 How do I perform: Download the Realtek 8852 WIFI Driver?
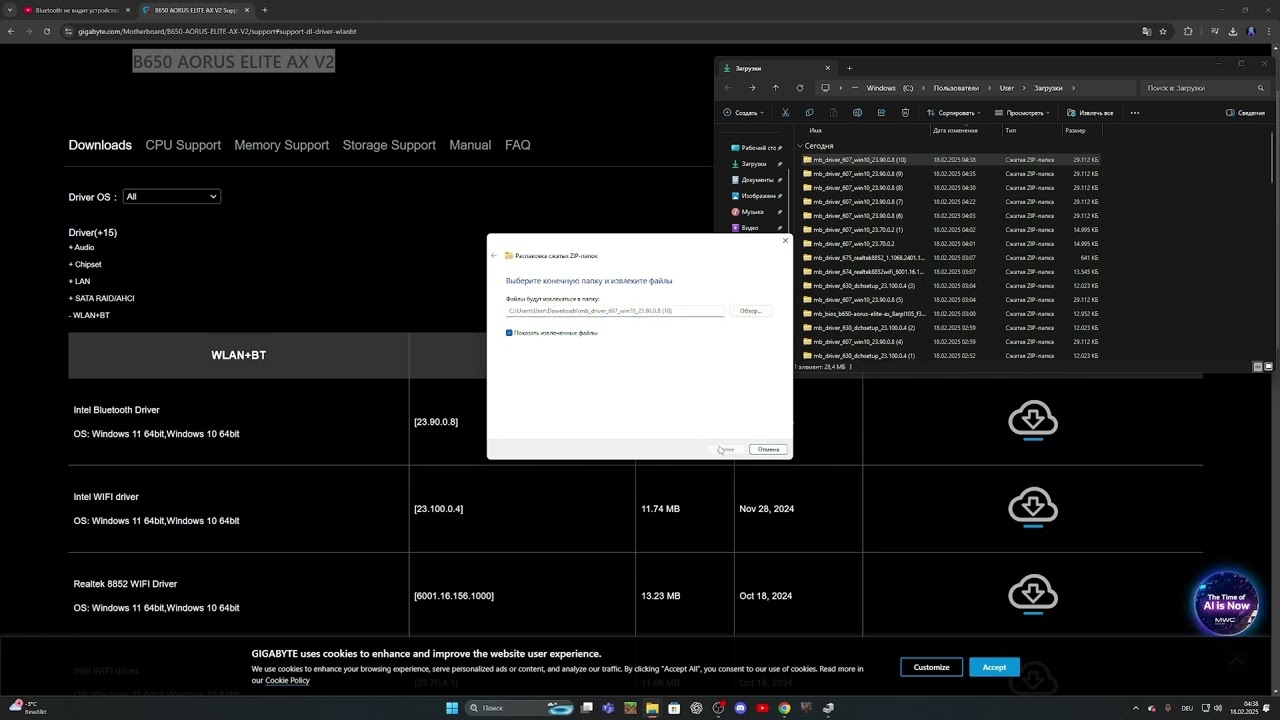point(1033,593)
